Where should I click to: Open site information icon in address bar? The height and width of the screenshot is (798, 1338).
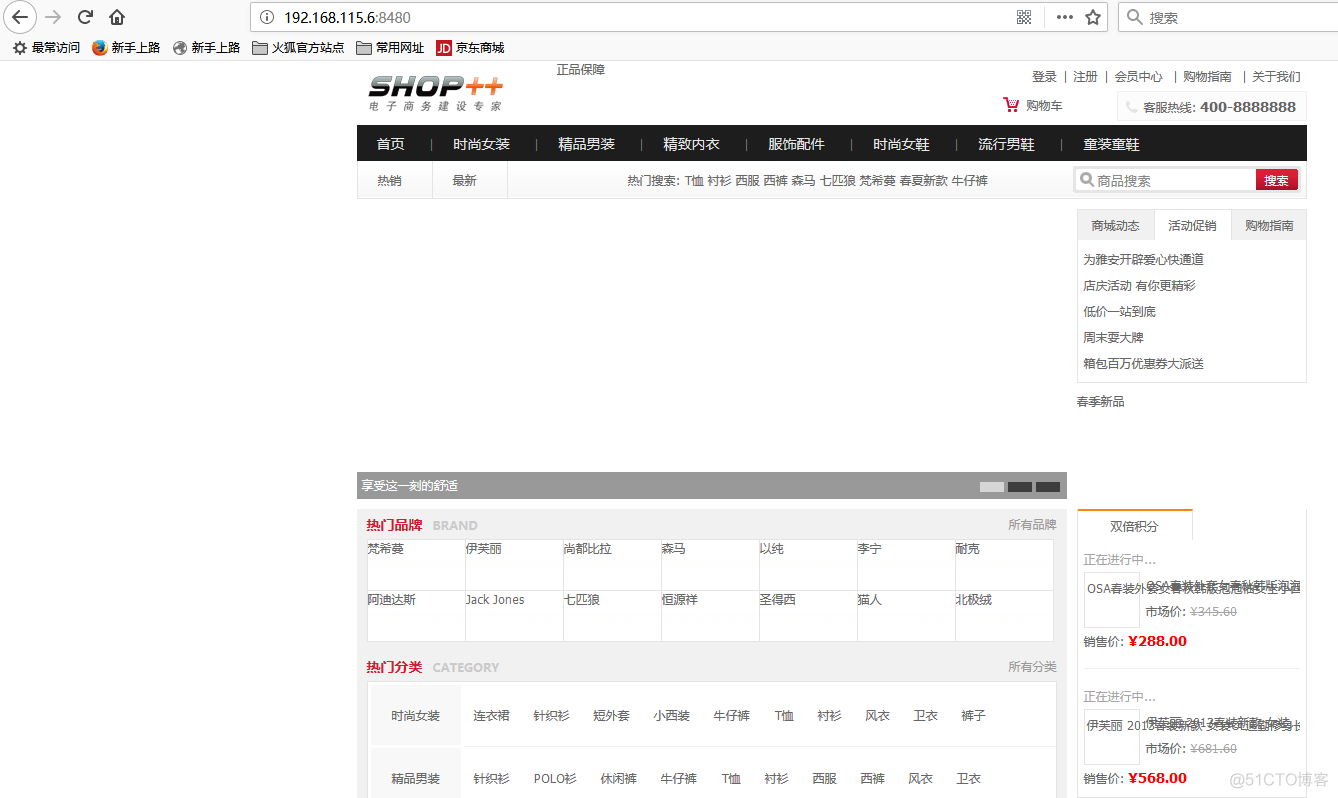(266, 17)
